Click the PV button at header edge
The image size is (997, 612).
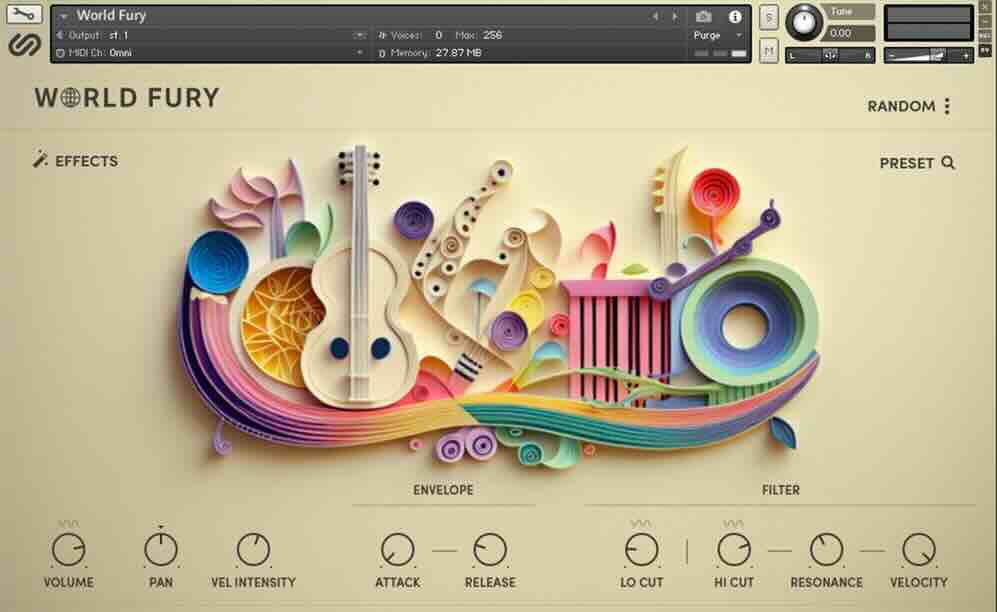click(x=986, y=51)
